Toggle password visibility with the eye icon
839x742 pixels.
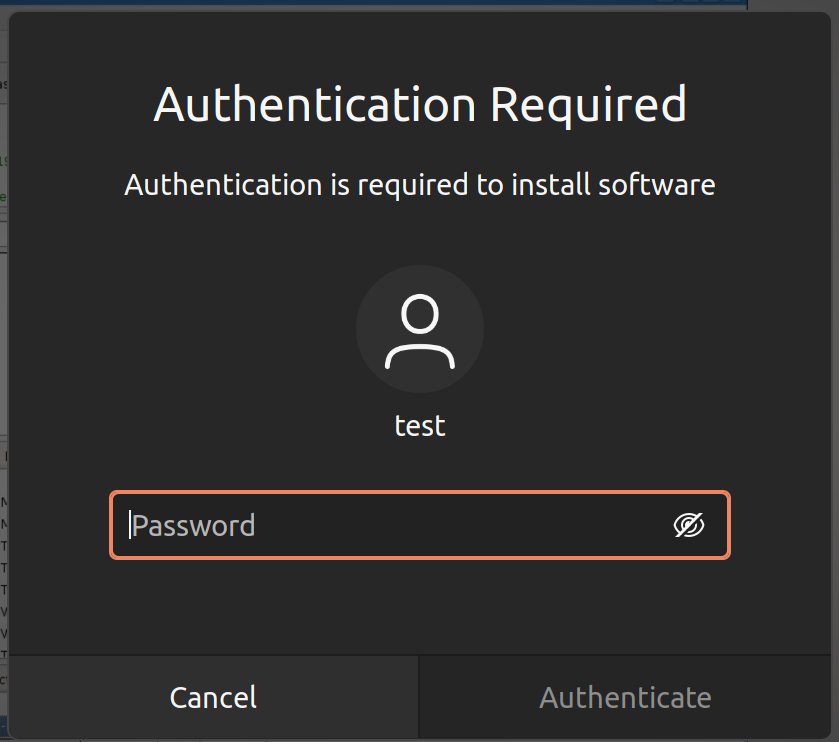coord(689,525)
